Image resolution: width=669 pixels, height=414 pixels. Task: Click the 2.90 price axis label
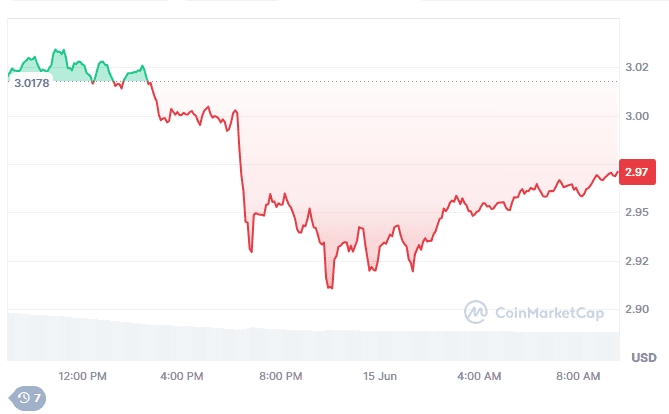636,309
